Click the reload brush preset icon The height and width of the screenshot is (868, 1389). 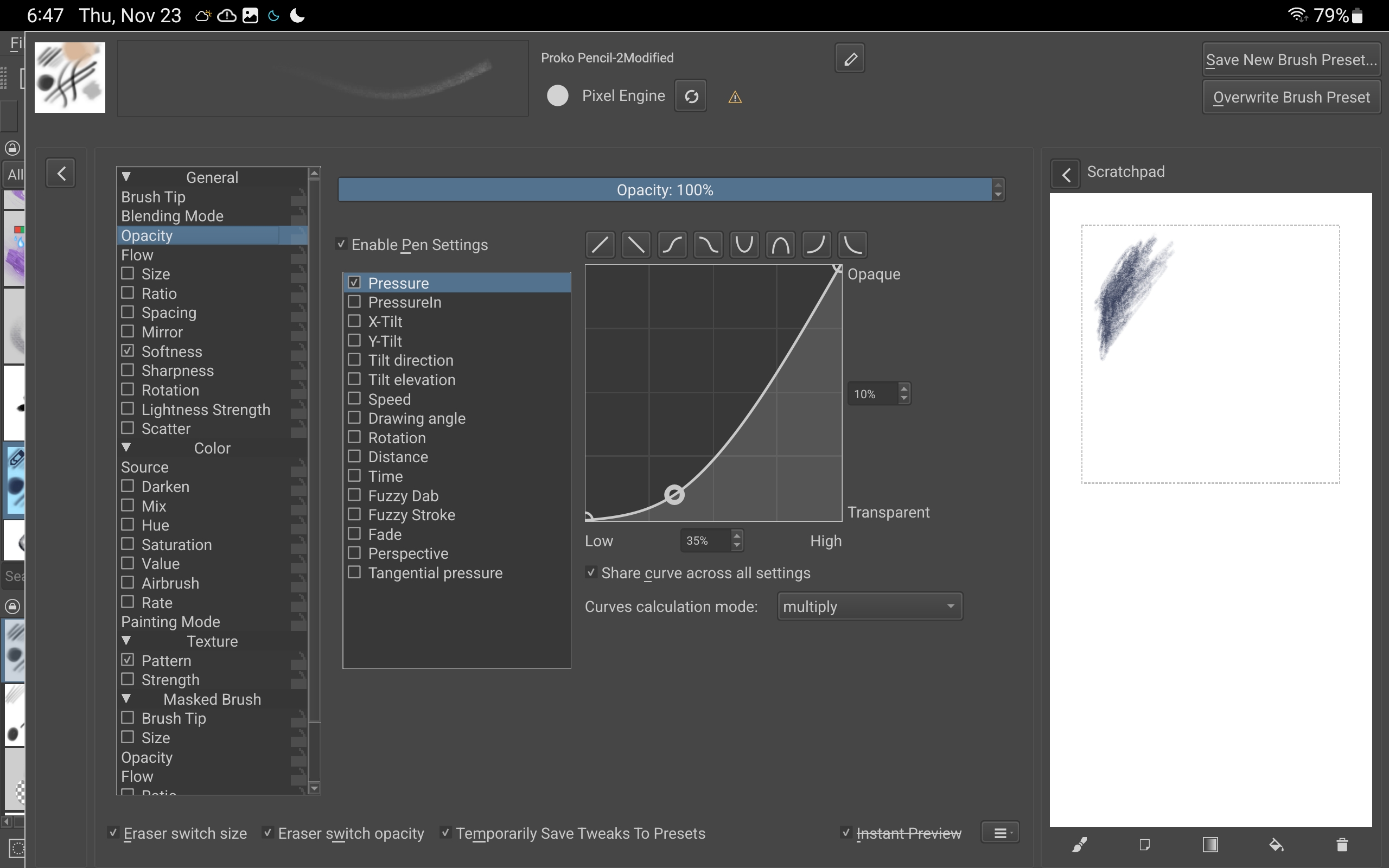pyautogui.click(x=691, y=96)
